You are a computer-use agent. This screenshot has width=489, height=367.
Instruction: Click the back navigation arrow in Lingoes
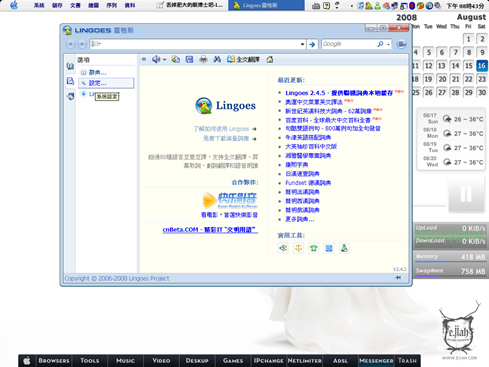[70, 44]
